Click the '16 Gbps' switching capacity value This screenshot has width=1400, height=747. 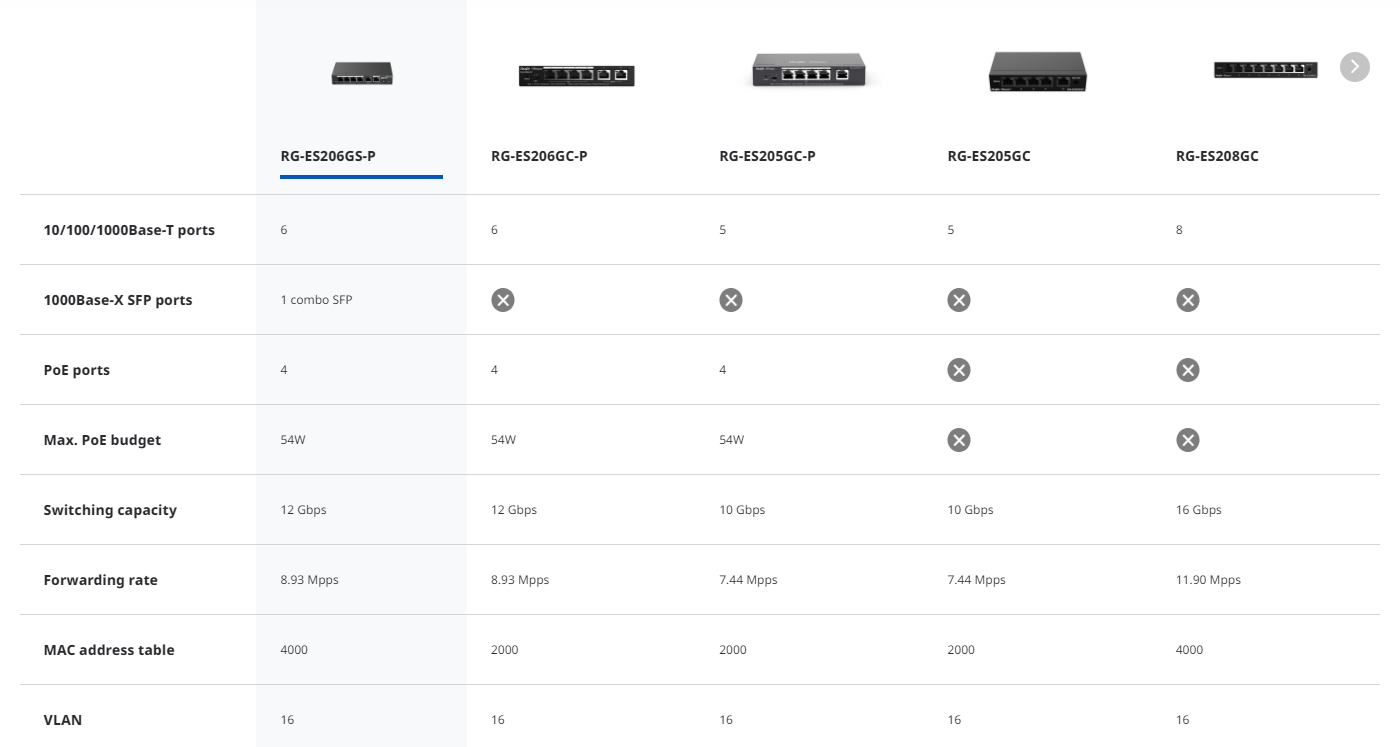[1199, 510]
